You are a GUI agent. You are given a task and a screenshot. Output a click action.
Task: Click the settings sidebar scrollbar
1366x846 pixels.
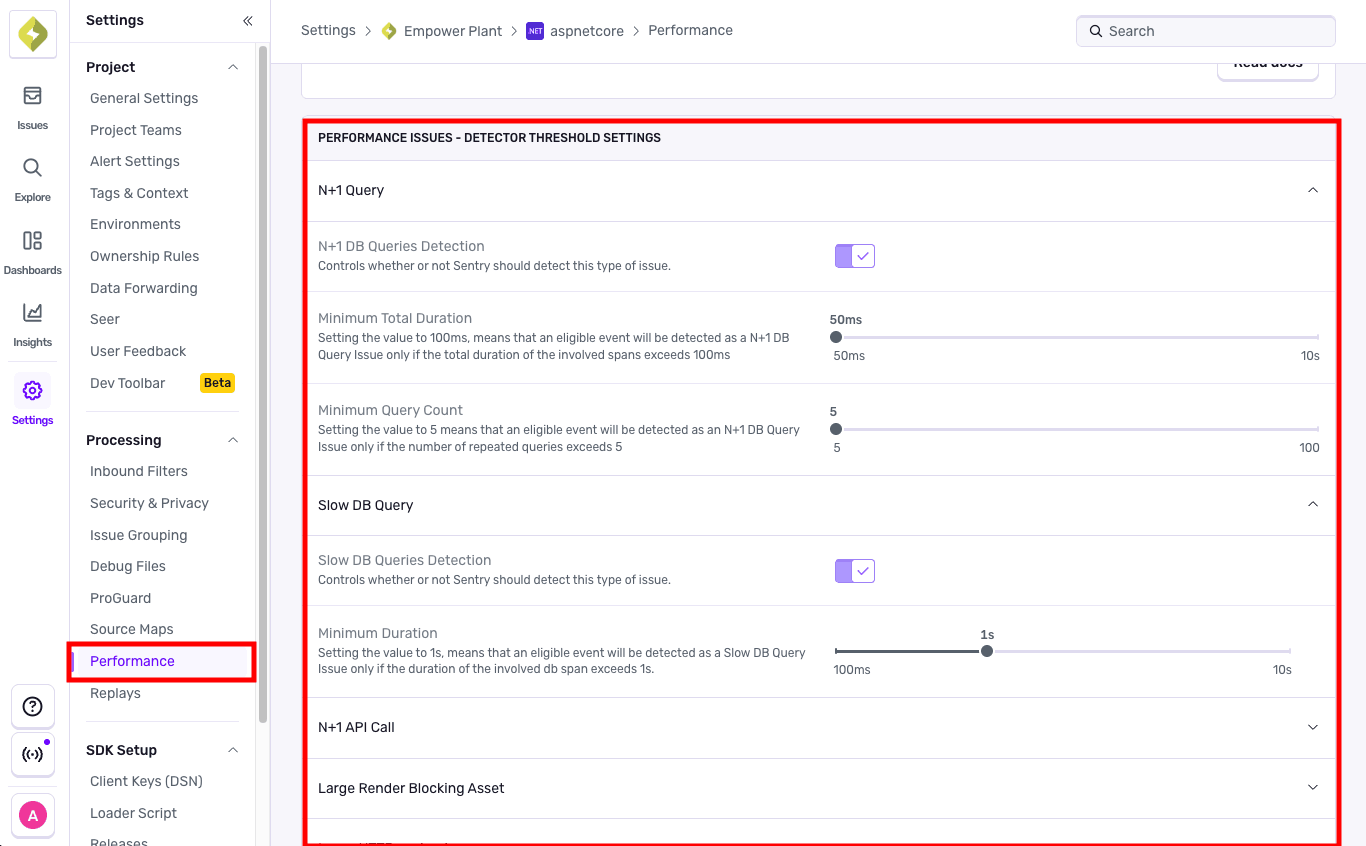click(263, 384)
